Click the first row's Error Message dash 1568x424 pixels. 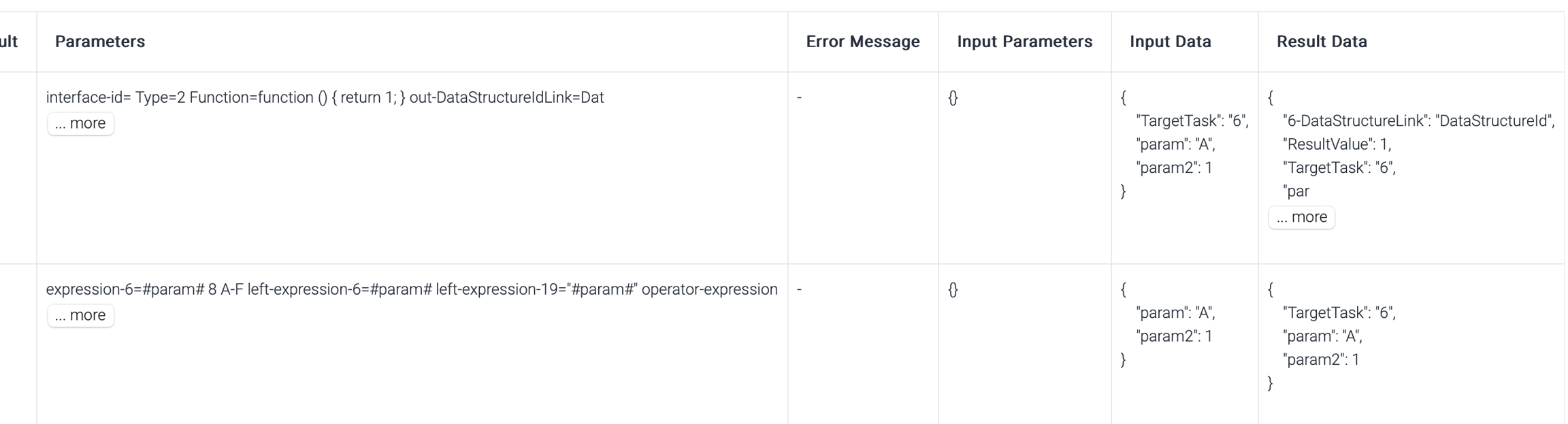pyautogui.click(x=799, y=97)
